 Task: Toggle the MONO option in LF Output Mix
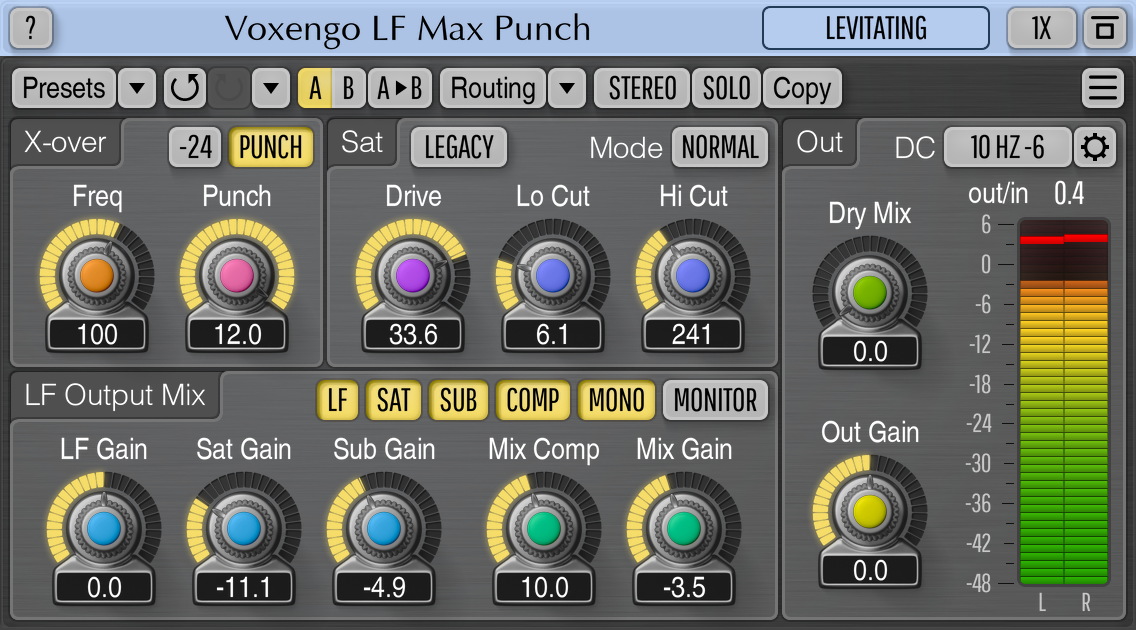[x=615, y=400]
